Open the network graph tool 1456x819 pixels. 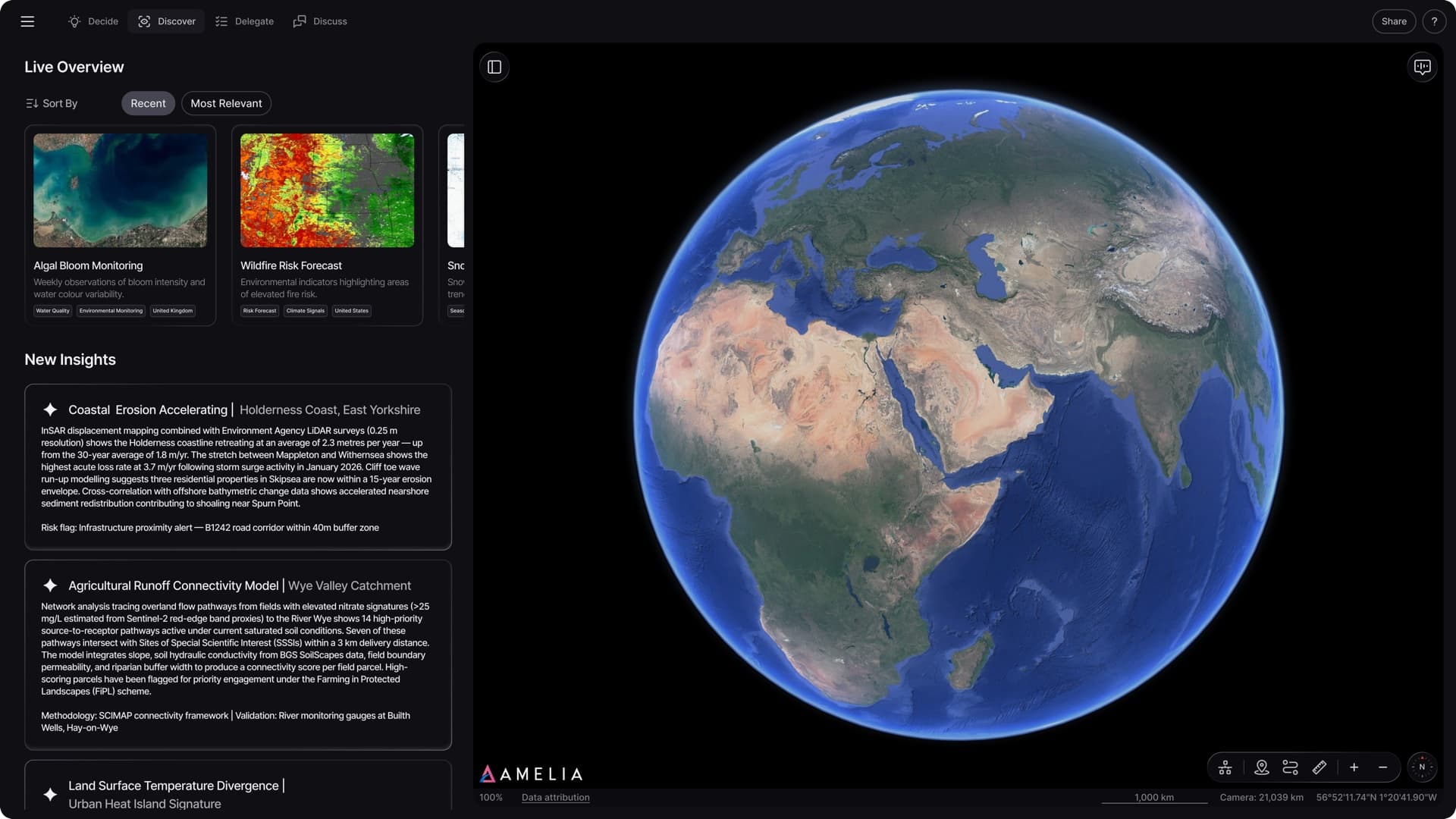coord(1224,767)
